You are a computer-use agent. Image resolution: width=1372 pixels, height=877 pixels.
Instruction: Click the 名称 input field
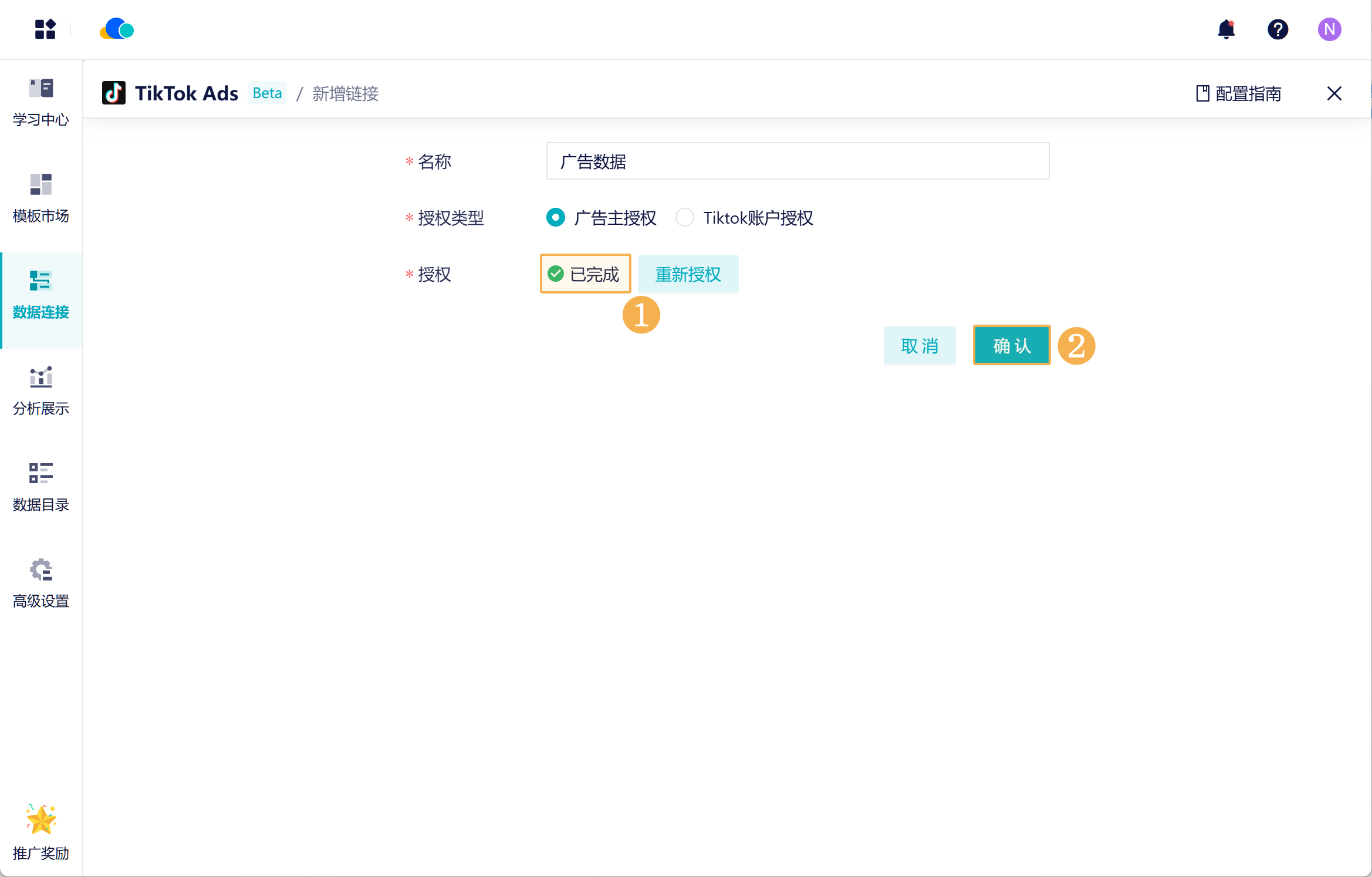797,161
